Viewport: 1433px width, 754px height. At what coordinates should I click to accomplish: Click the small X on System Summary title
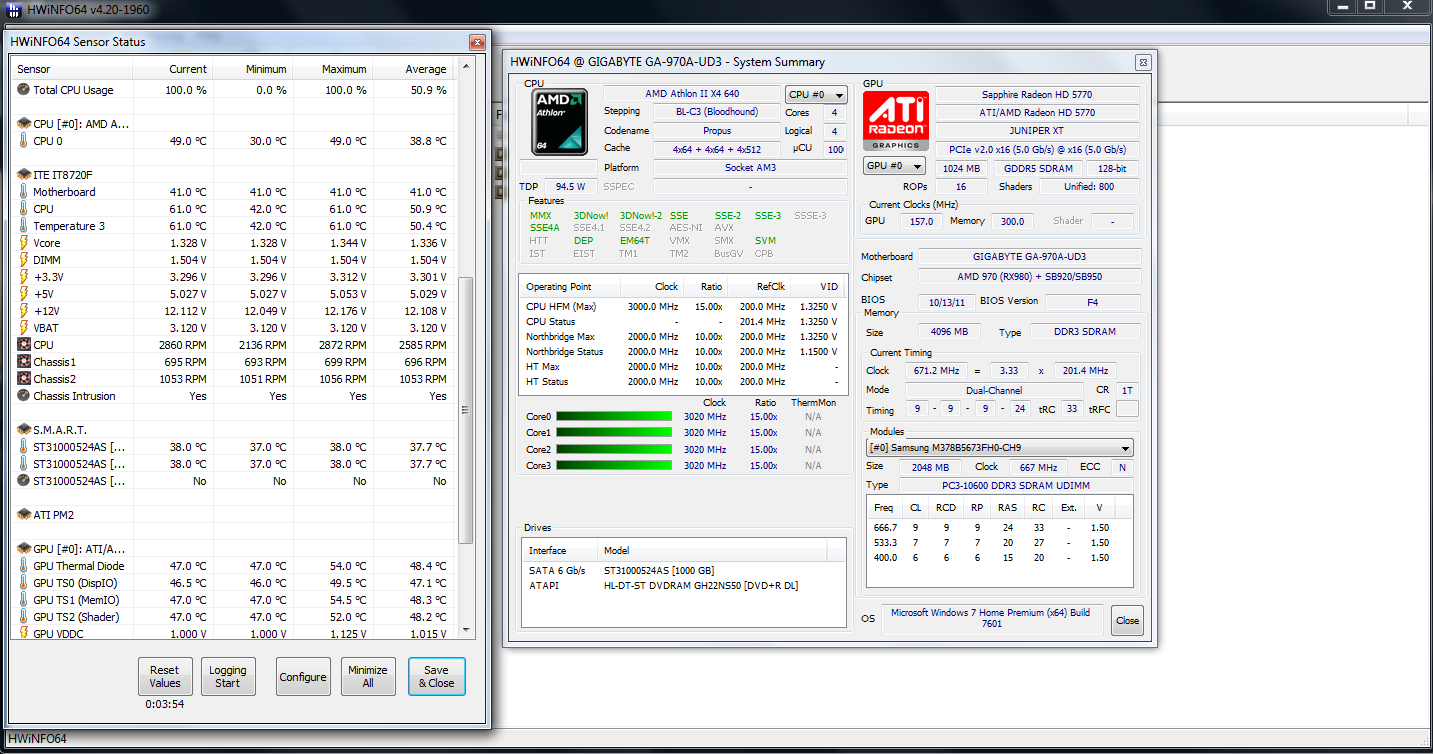[1143, 62]
